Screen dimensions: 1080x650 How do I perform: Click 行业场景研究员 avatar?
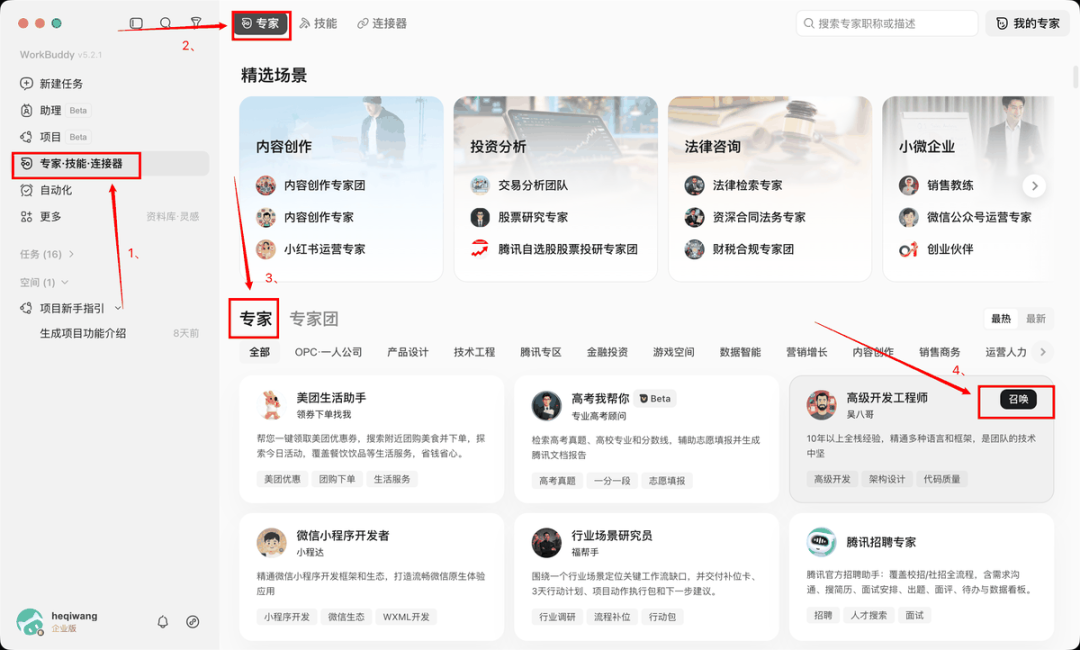click(x=546, y=543)
